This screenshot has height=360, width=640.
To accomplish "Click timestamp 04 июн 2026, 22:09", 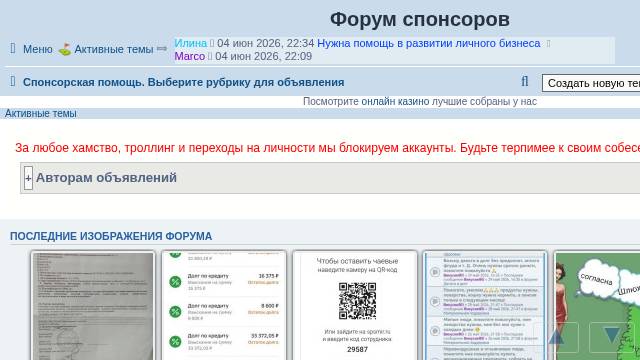I will tap(263, 56).
